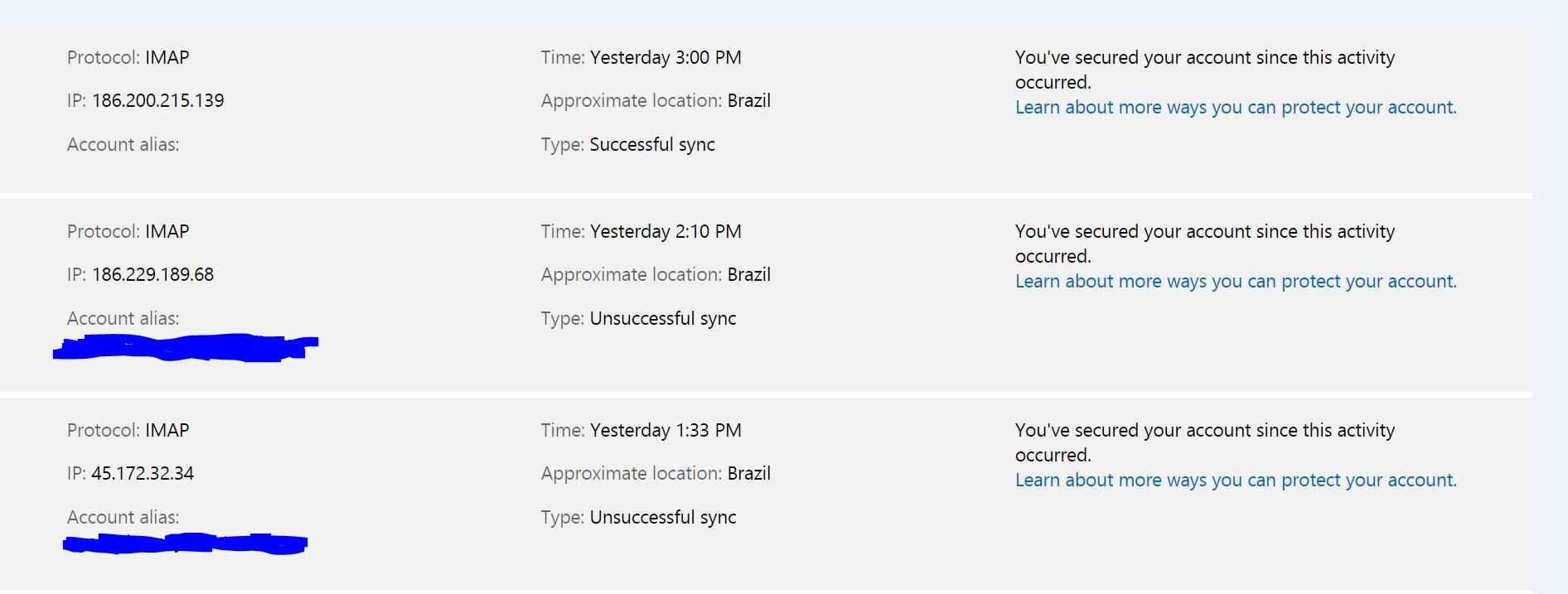Select the IP address 45.172.32.34
The height and width of the screenshot is (594, 1568).
[143, 474]
